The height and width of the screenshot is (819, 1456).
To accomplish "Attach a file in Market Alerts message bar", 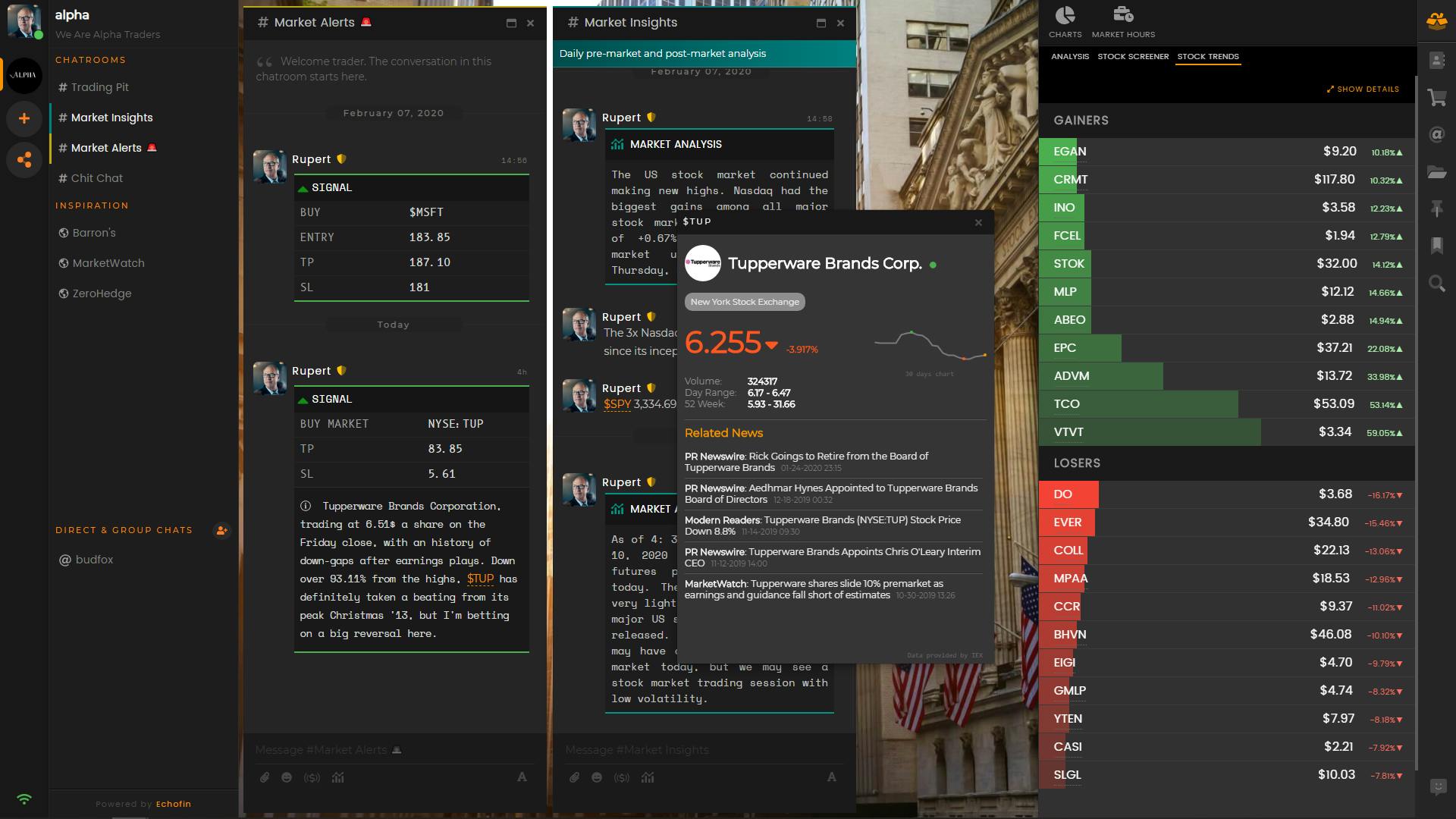I will [x=264, y=777].
